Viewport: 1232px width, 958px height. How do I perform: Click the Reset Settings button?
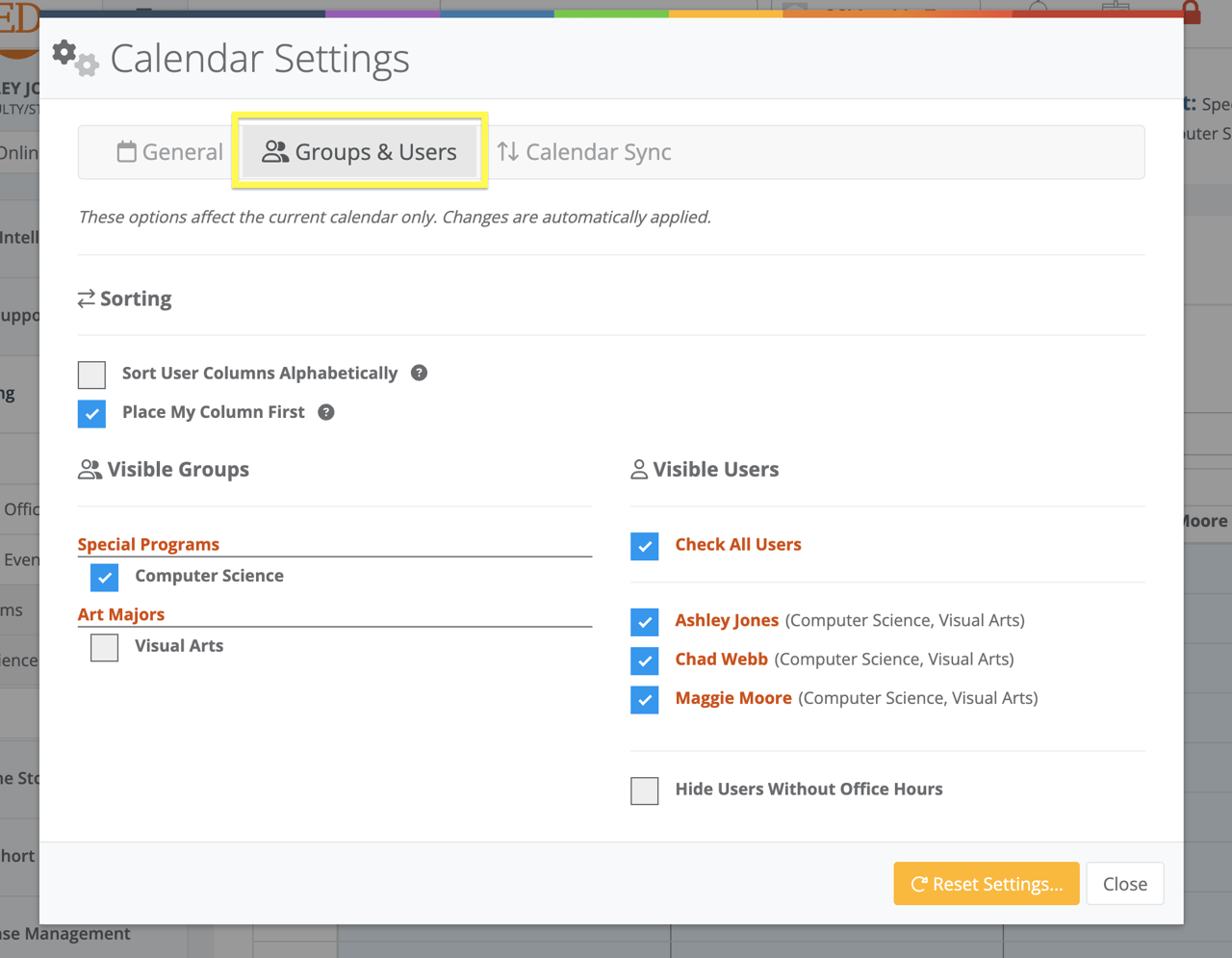click(986, 883)
